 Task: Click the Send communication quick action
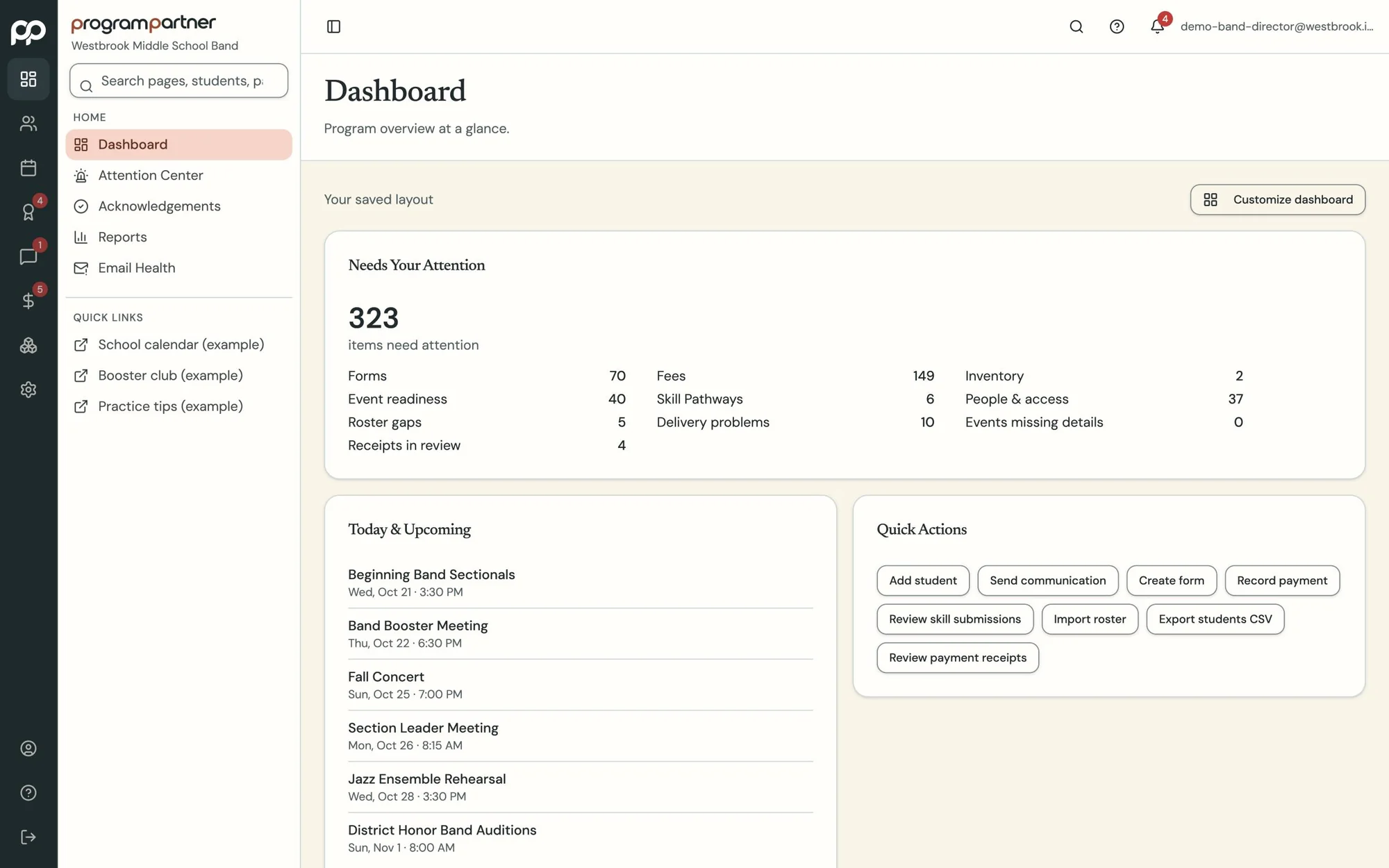click(1047, 581)
